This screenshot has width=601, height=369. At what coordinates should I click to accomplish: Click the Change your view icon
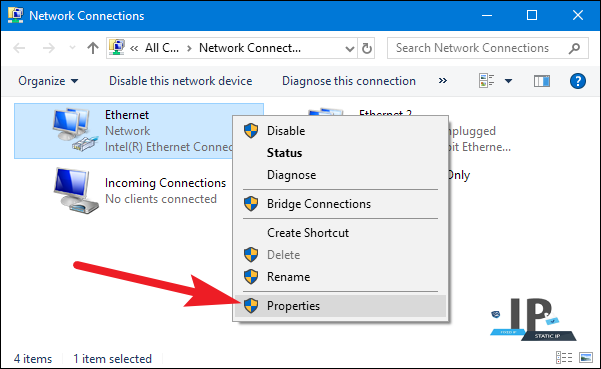point(486,81)
